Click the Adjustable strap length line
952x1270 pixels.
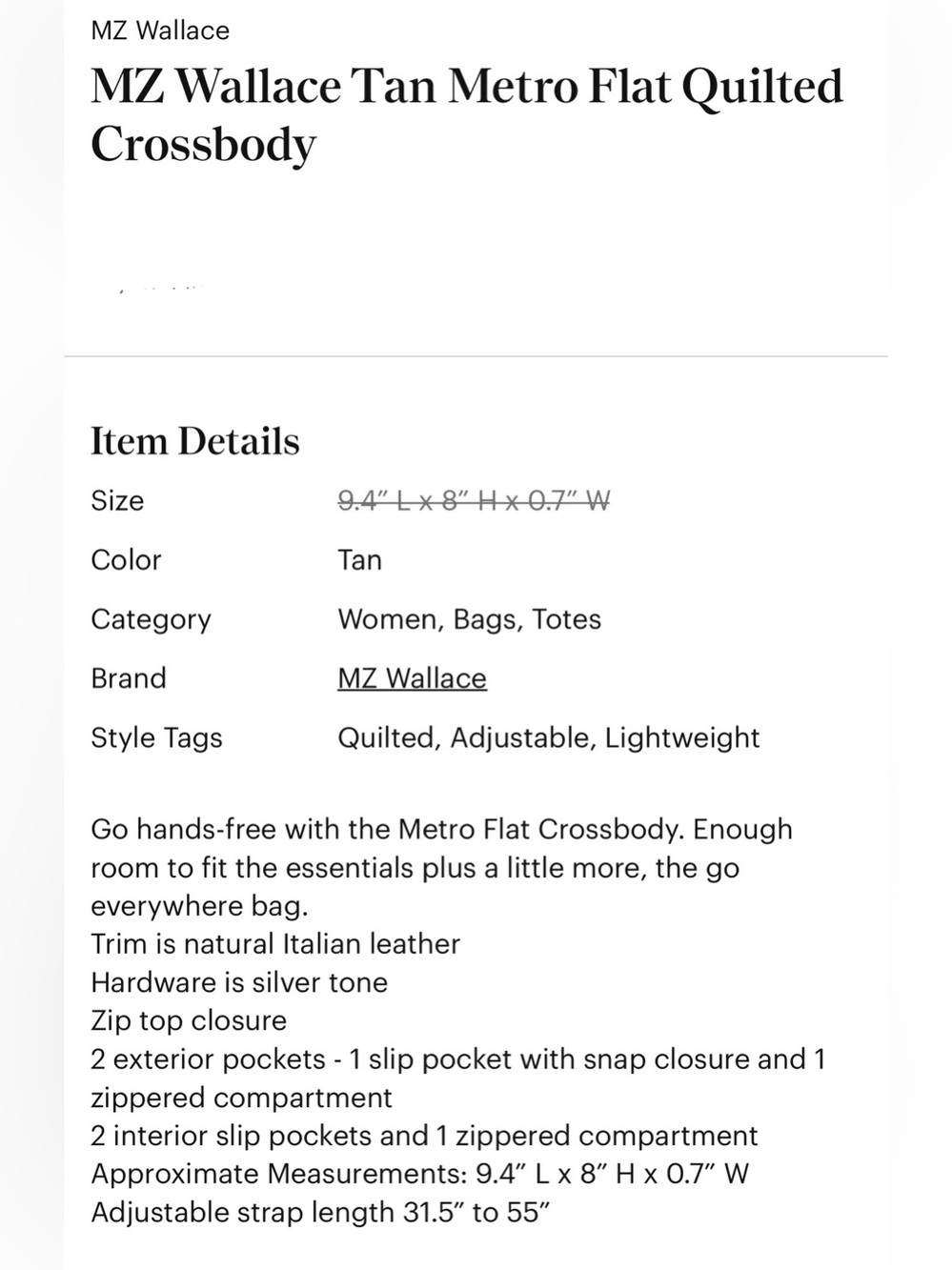pyautogui.click(x=321, y=1212)
